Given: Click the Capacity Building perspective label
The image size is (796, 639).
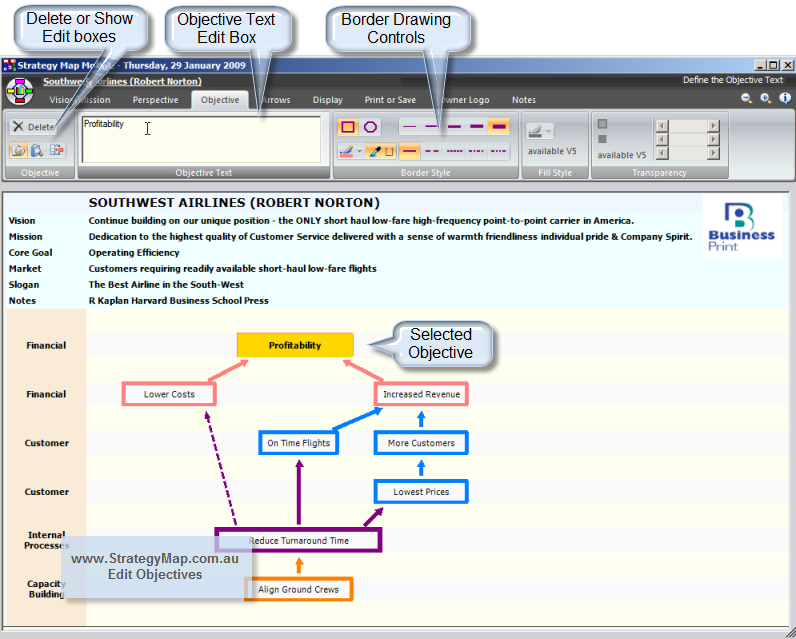Looking at the screenshot, I should (x=46, y=589).
